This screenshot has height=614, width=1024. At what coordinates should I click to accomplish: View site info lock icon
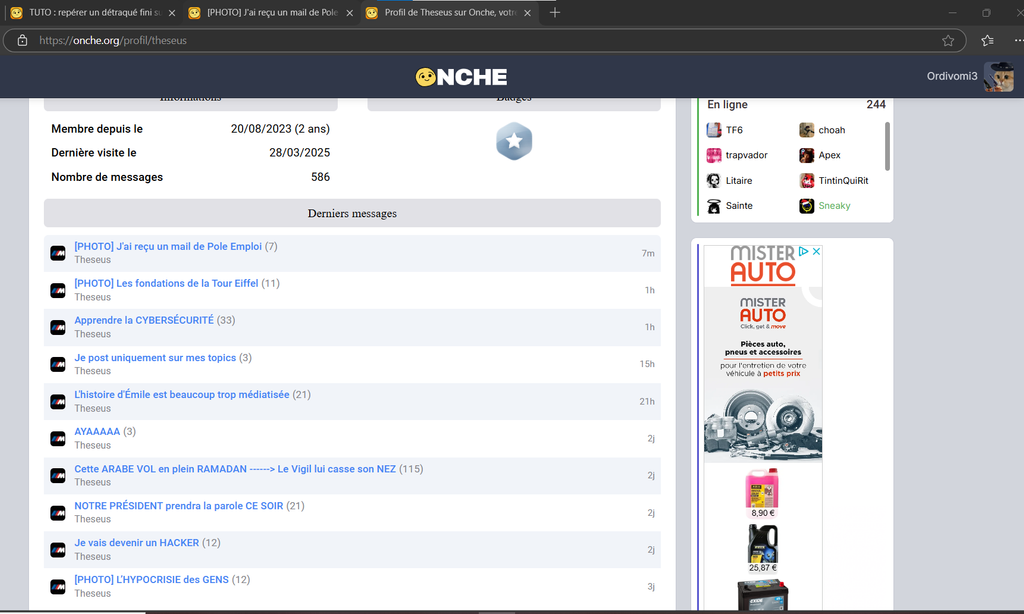(22, 40)
